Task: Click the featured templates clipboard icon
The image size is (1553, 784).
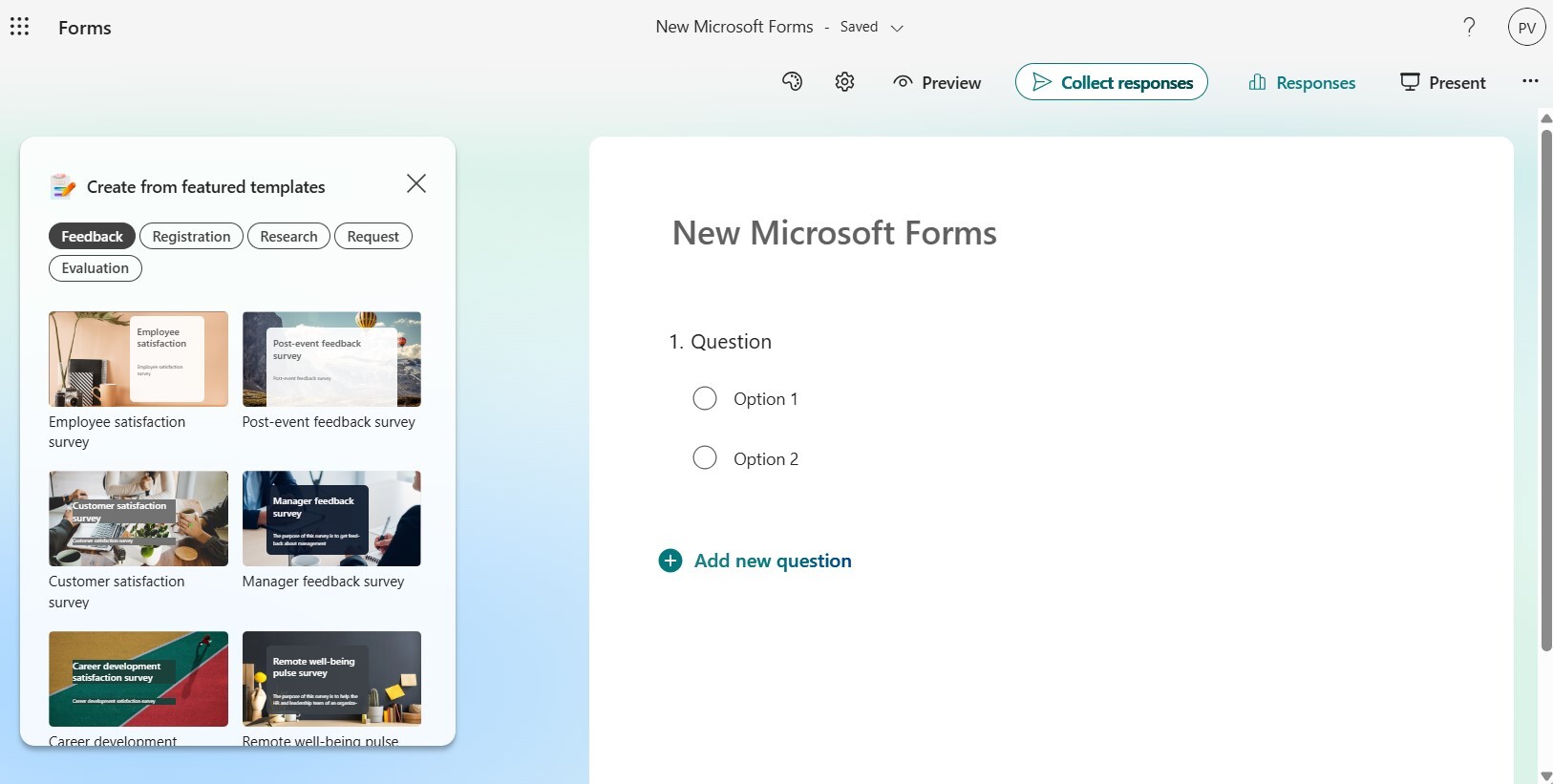Action: [63, 186]
